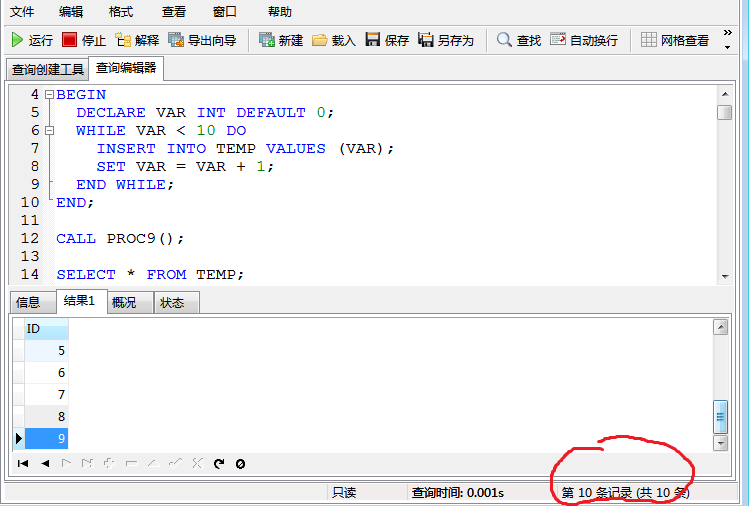Select result row with value 8
This screenshot has height=506, width=749.
tap(46, 417)
